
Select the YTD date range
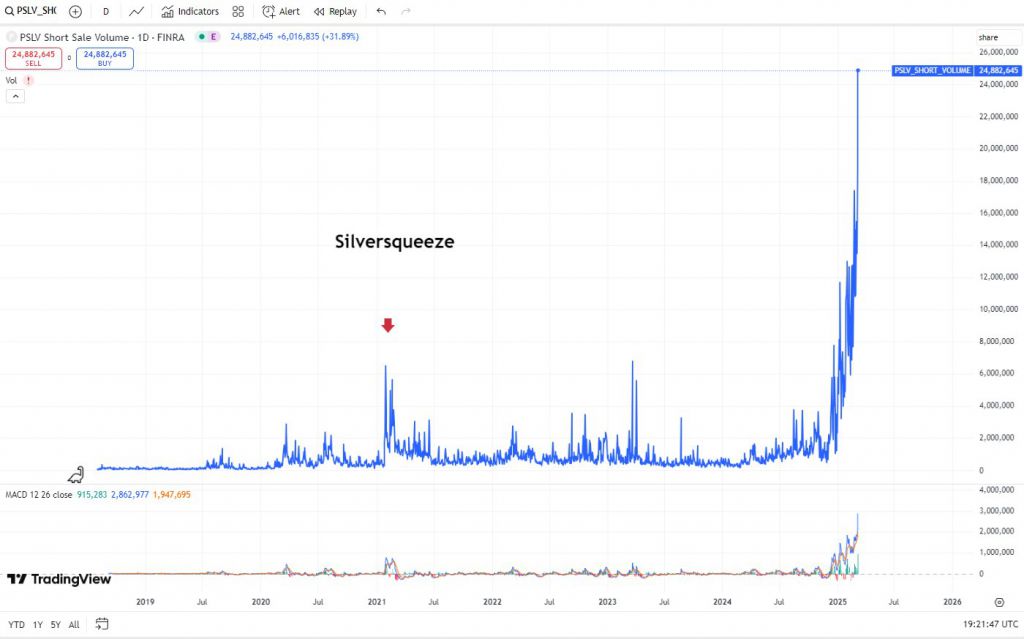16,625
